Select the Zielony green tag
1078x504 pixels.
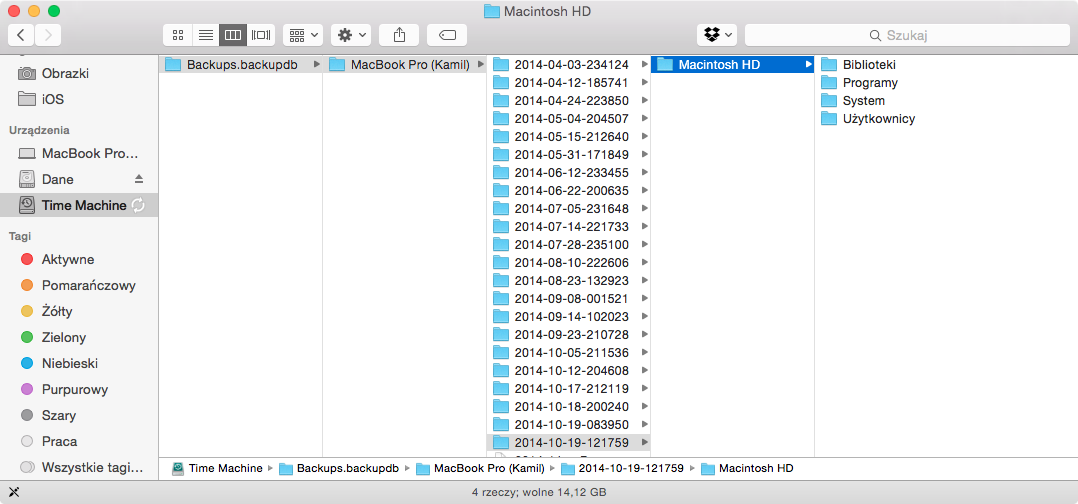(79, 338)
